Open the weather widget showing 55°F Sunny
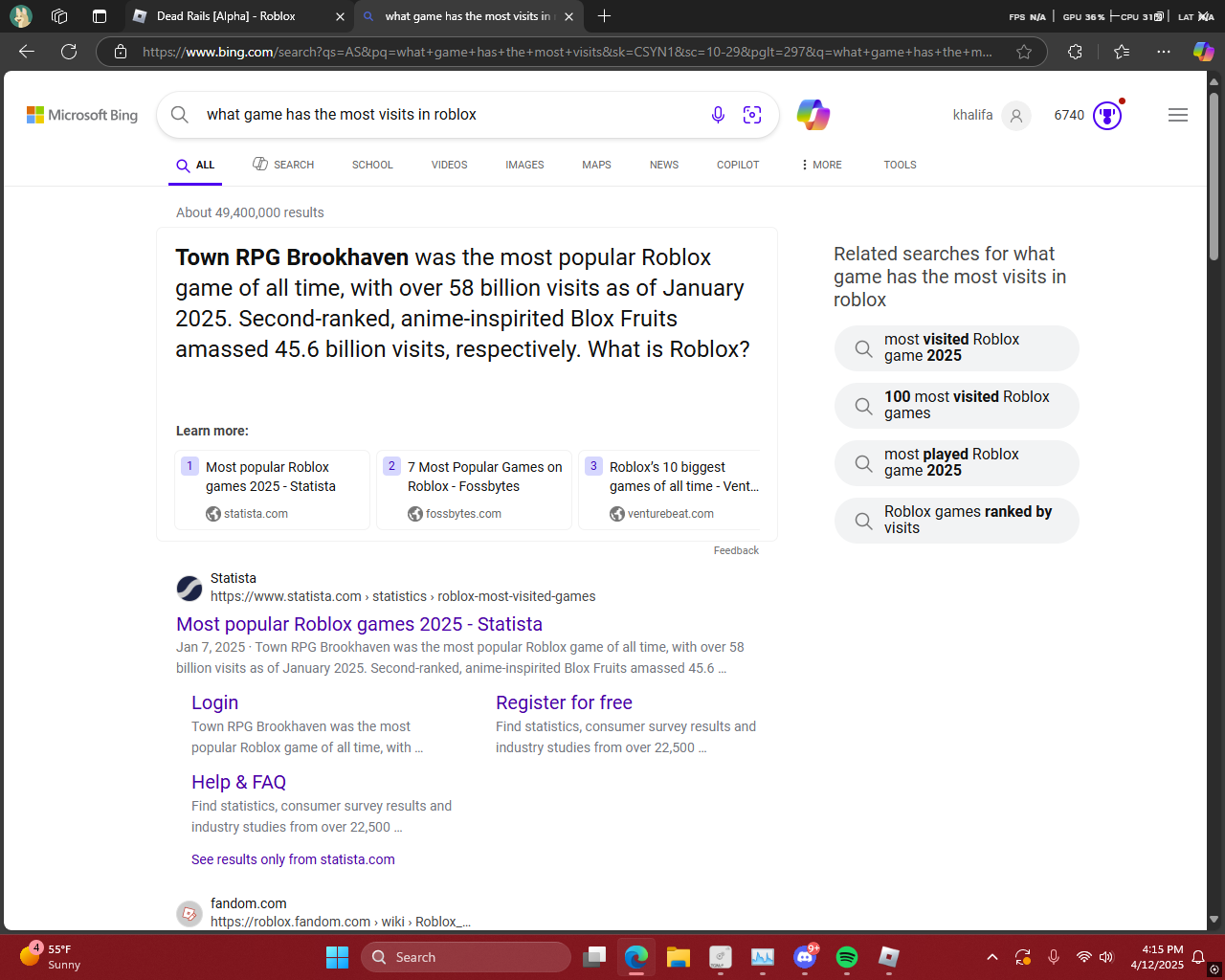Screen dimensions: 1225x980 point(50,957)
